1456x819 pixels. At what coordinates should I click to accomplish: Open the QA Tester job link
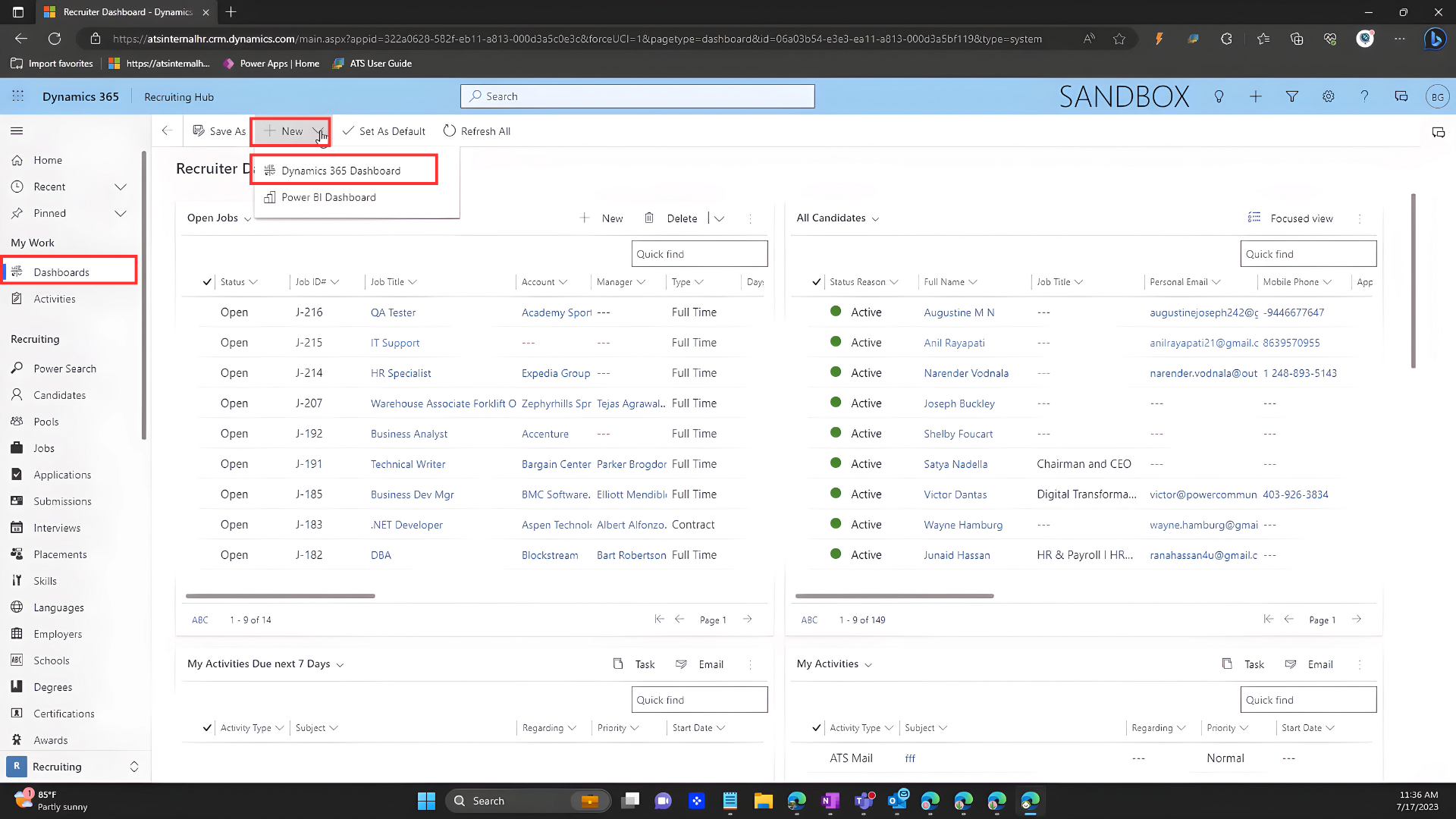[x=393, y=312]
